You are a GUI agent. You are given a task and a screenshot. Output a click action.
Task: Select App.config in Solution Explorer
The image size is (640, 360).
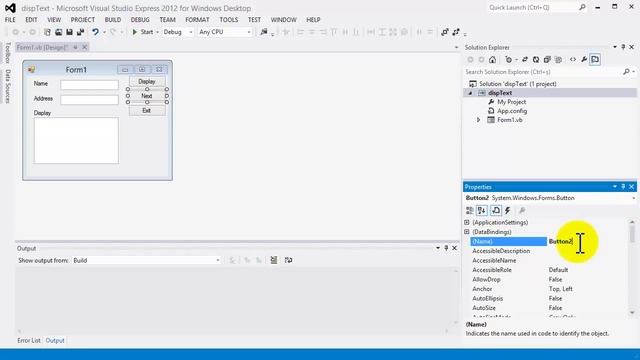tap(512, 111)
